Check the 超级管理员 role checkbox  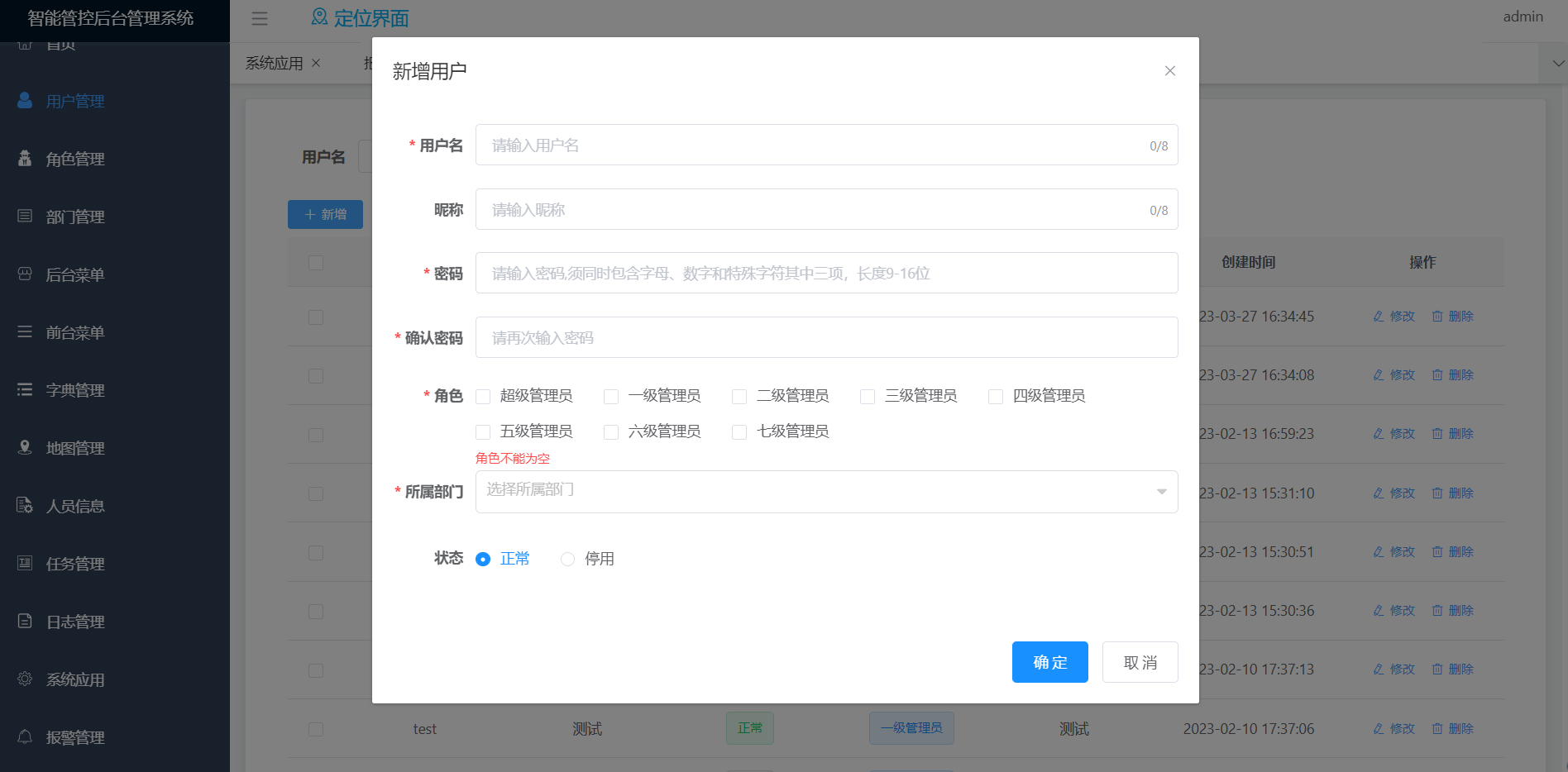[483, 397]
